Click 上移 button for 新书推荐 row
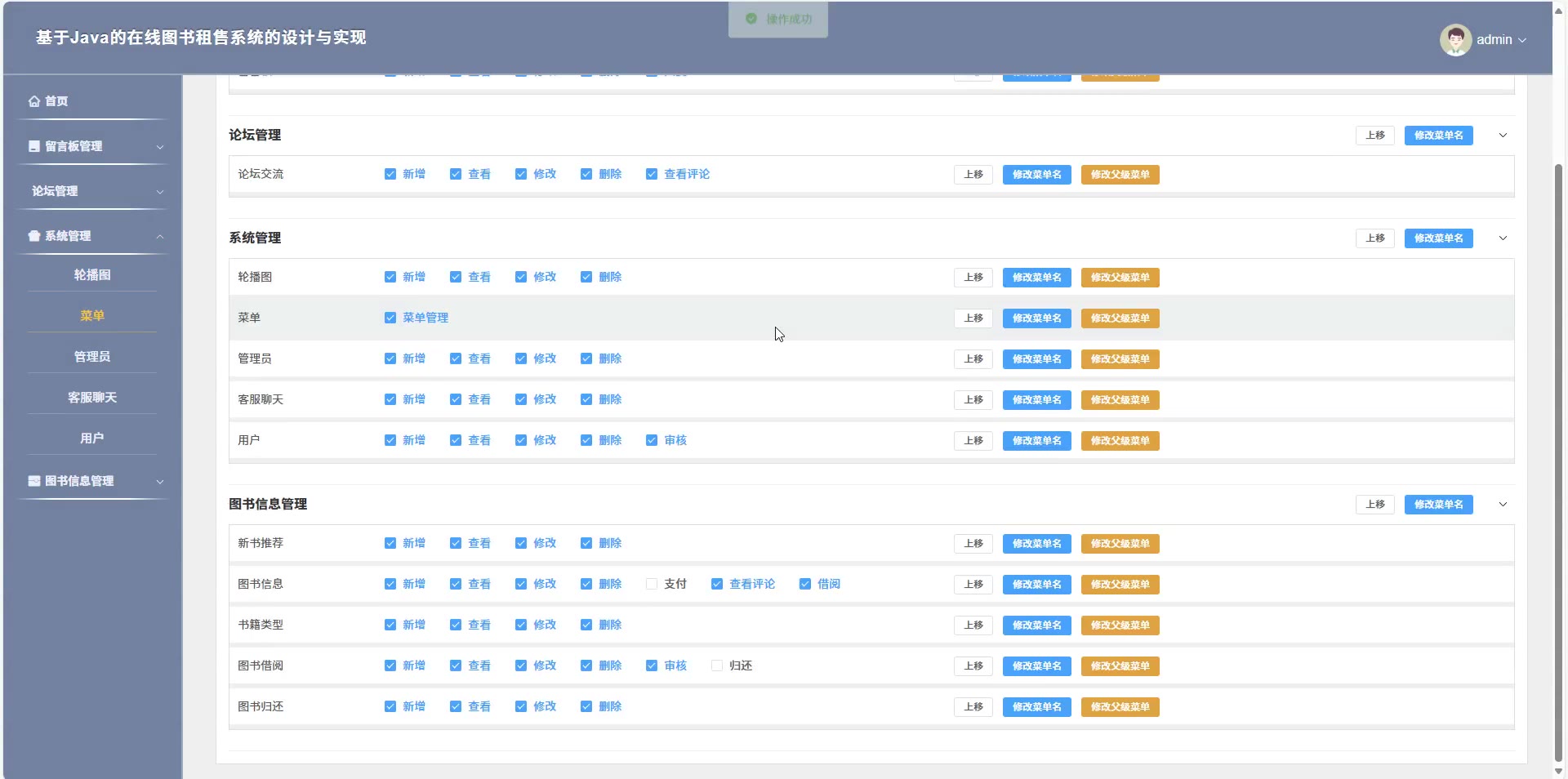1568x779 pixels. pos(973,544)
